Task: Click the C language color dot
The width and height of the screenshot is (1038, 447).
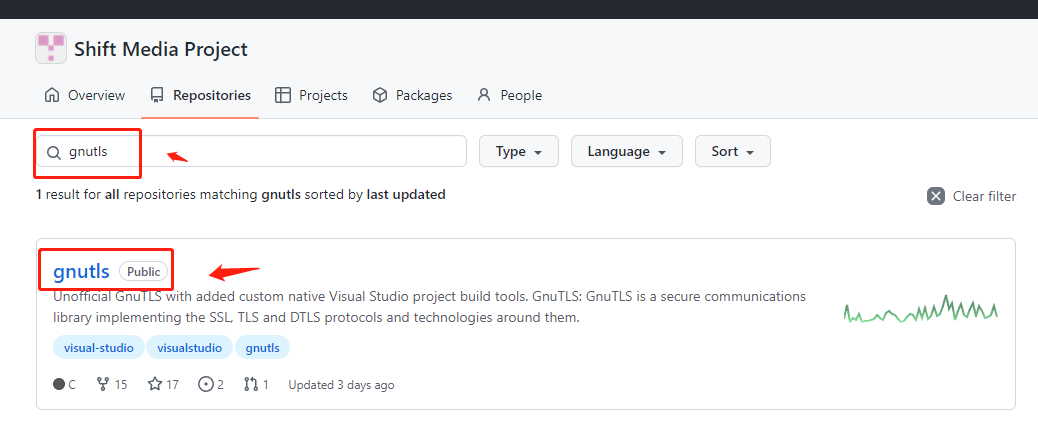Action: pos(58,385)
